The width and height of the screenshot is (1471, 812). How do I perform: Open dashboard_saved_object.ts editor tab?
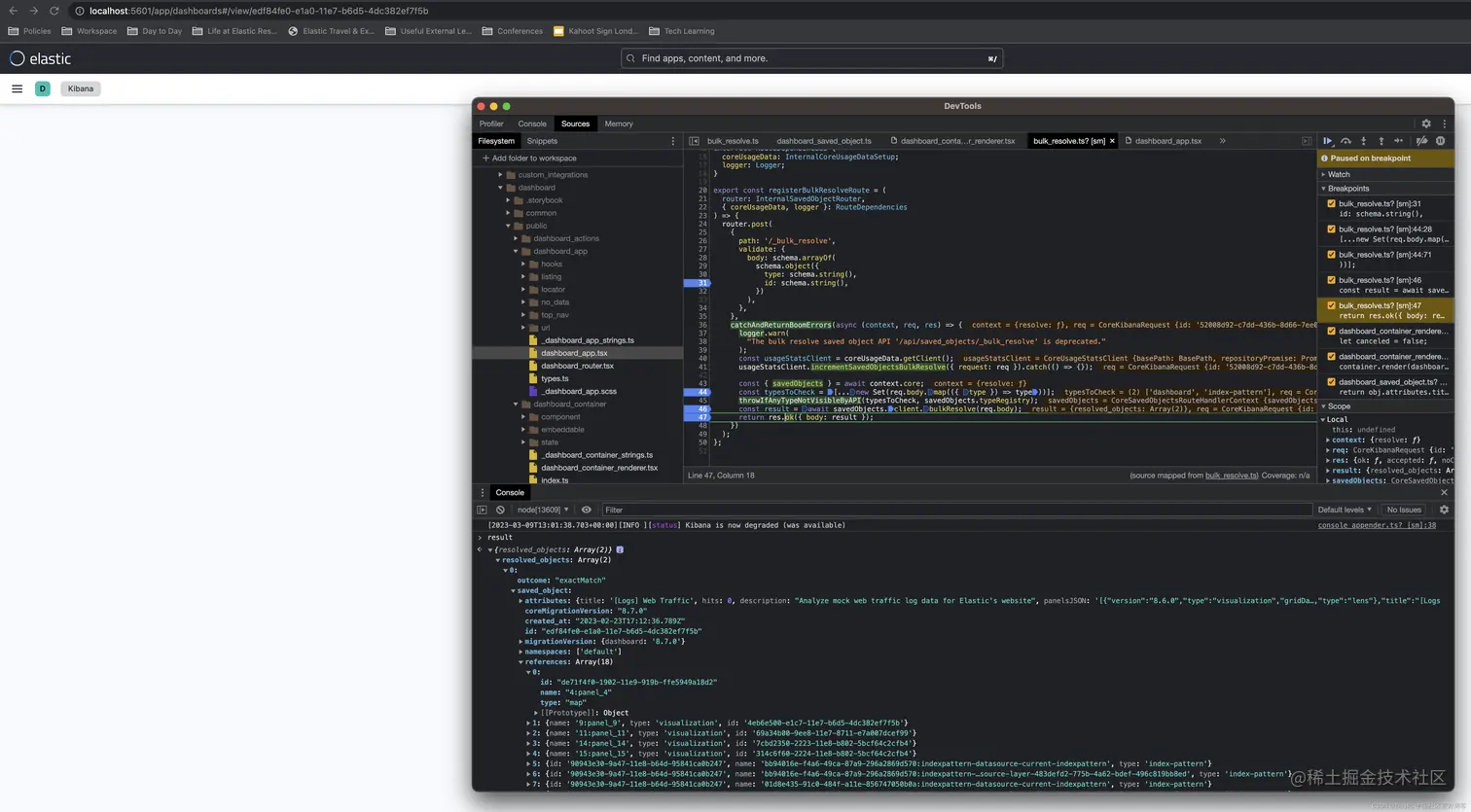click(824, 141)
